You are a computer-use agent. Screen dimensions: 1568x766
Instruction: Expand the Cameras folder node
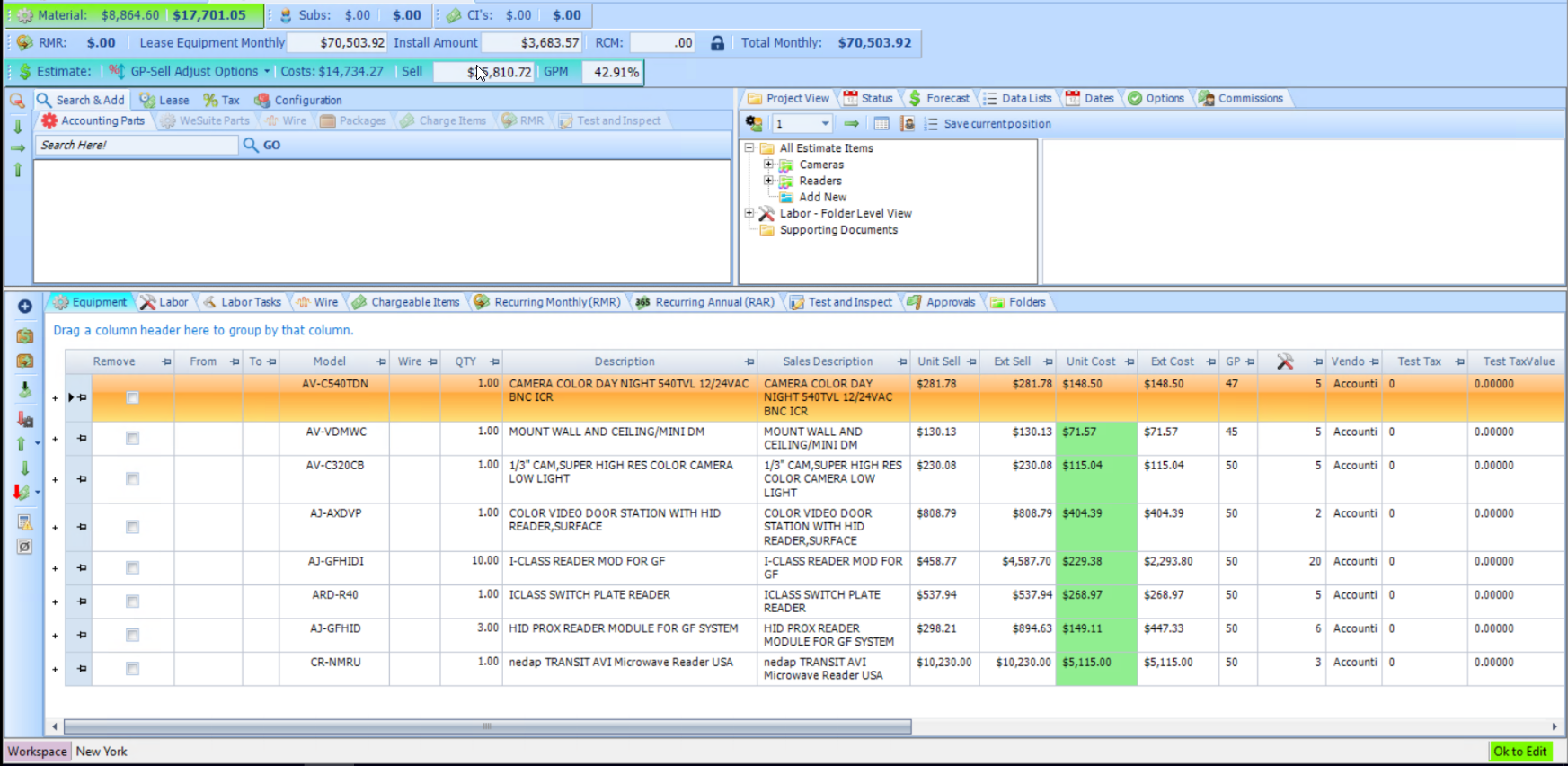[768, 165]
